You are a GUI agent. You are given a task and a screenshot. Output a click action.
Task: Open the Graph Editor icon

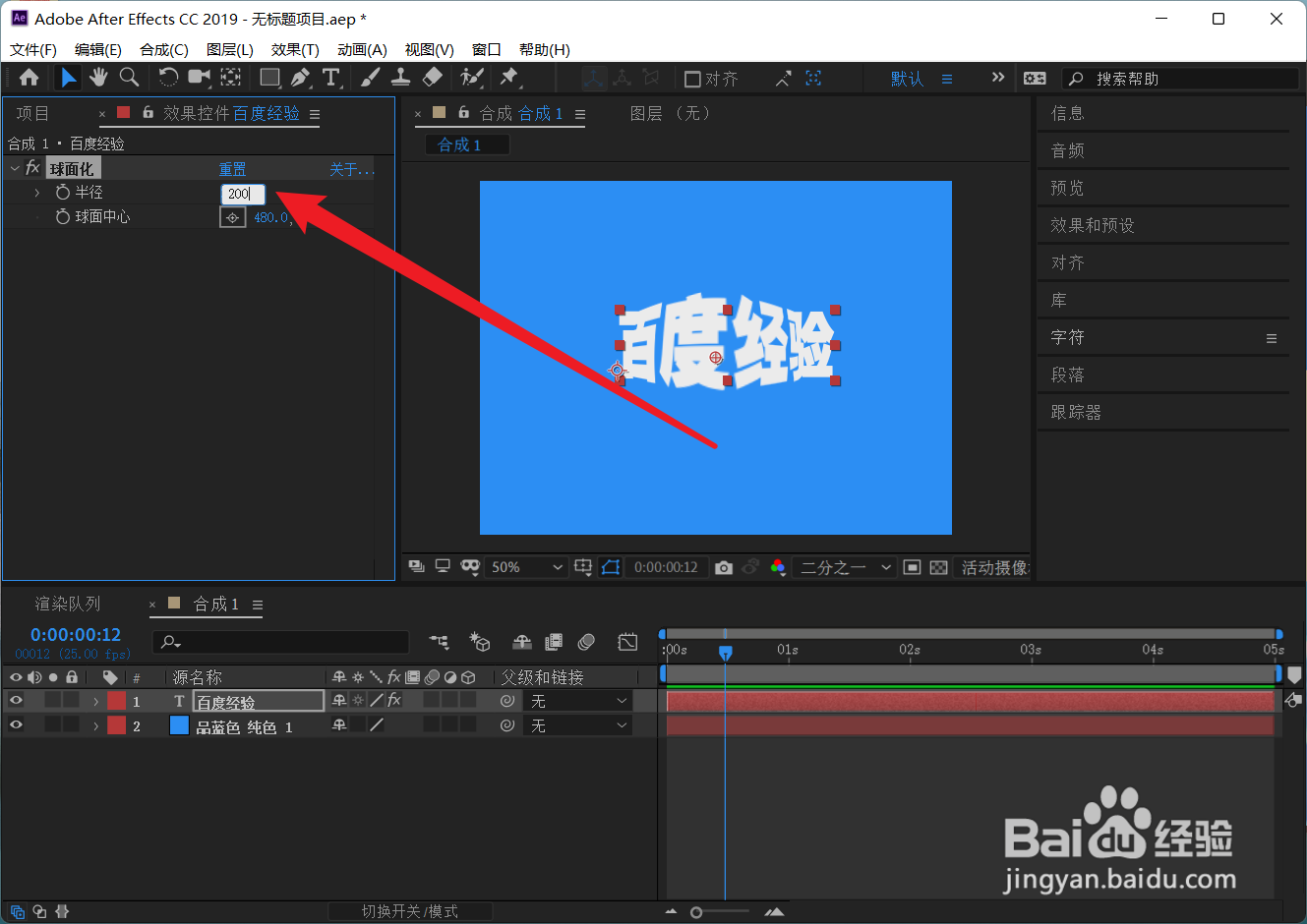pos(627,642)
